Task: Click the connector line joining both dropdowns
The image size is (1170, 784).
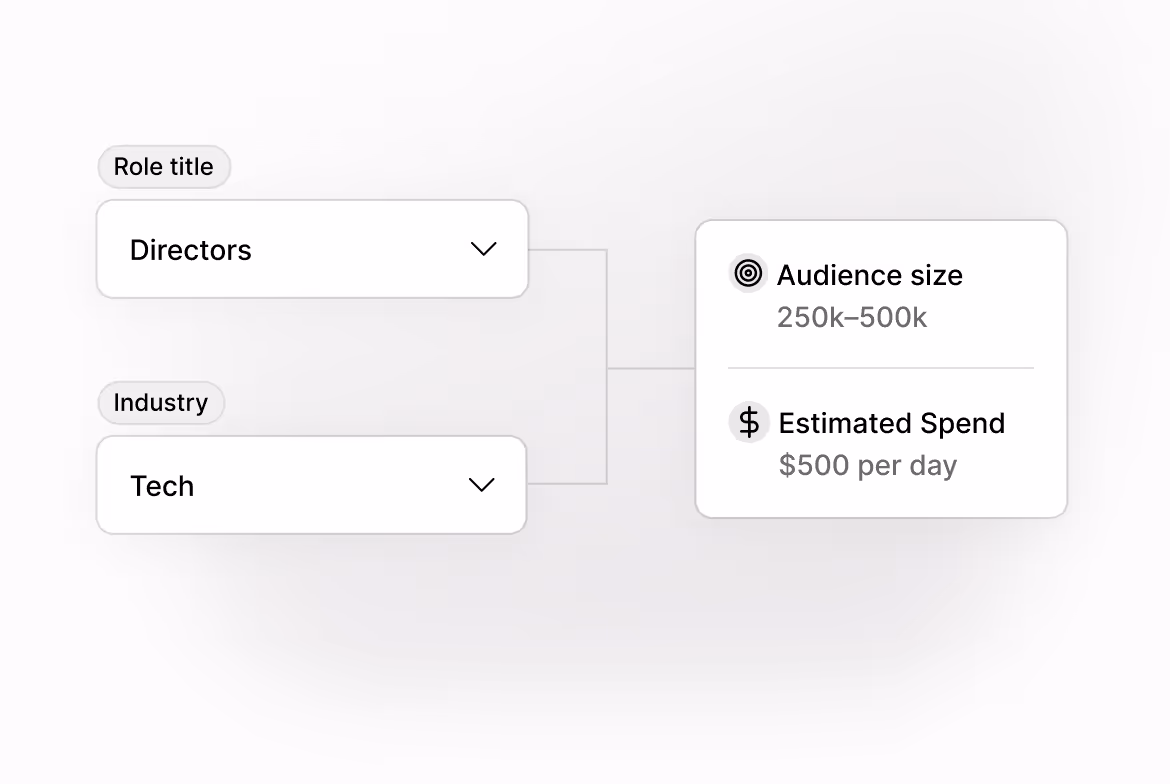Action: tap(607, 366)
